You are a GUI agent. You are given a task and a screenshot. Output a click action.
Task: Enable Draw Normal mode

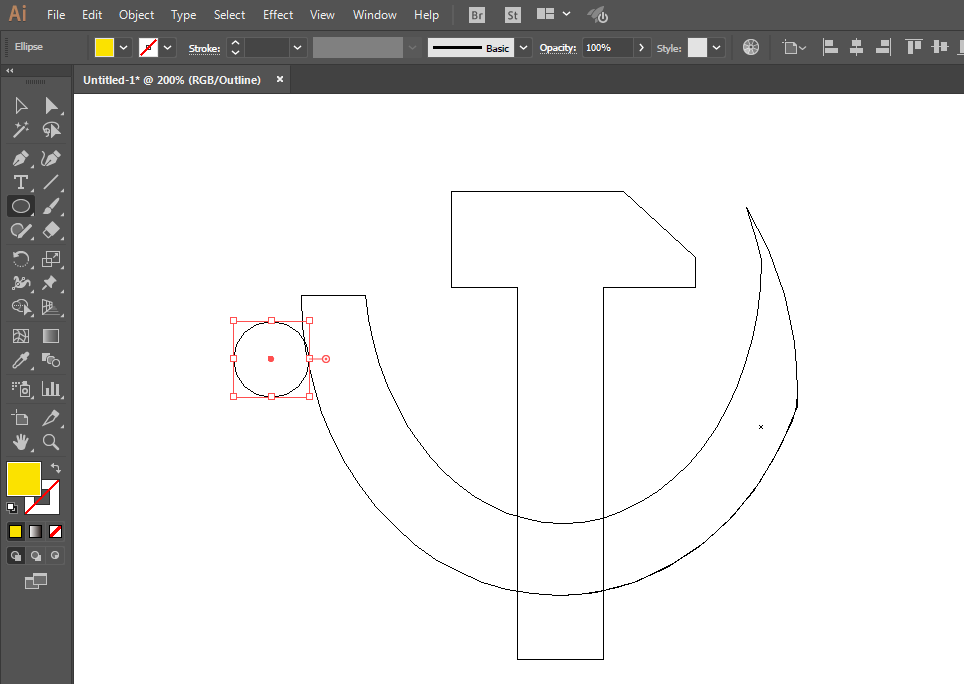(15, 556)
